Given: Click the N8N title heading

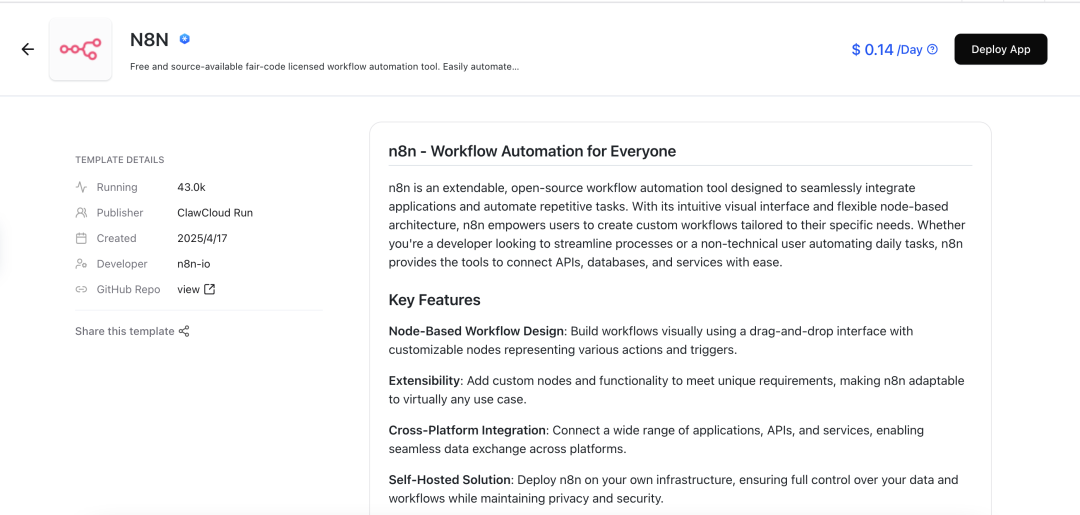Looking at the screenshot, I should pos(149,39).
